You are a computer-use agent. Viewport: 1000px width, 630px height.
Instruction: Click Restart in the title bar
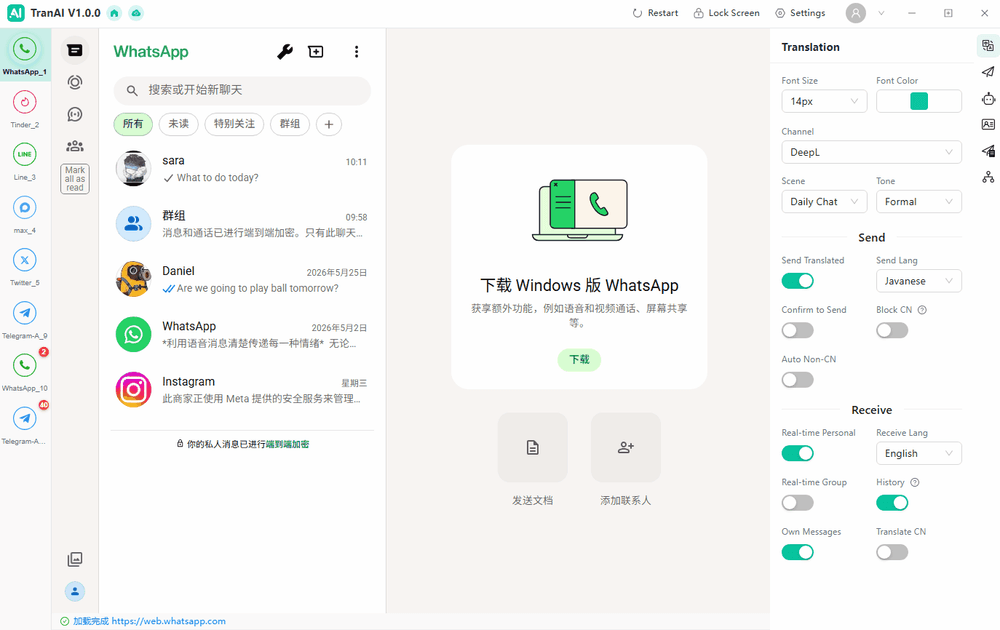point(655,13)
